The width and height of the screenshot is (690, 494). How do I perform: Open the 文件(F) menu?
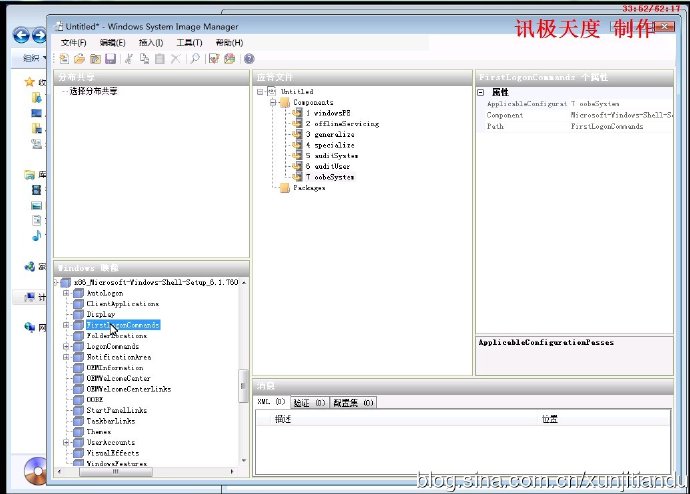(73, 43)
